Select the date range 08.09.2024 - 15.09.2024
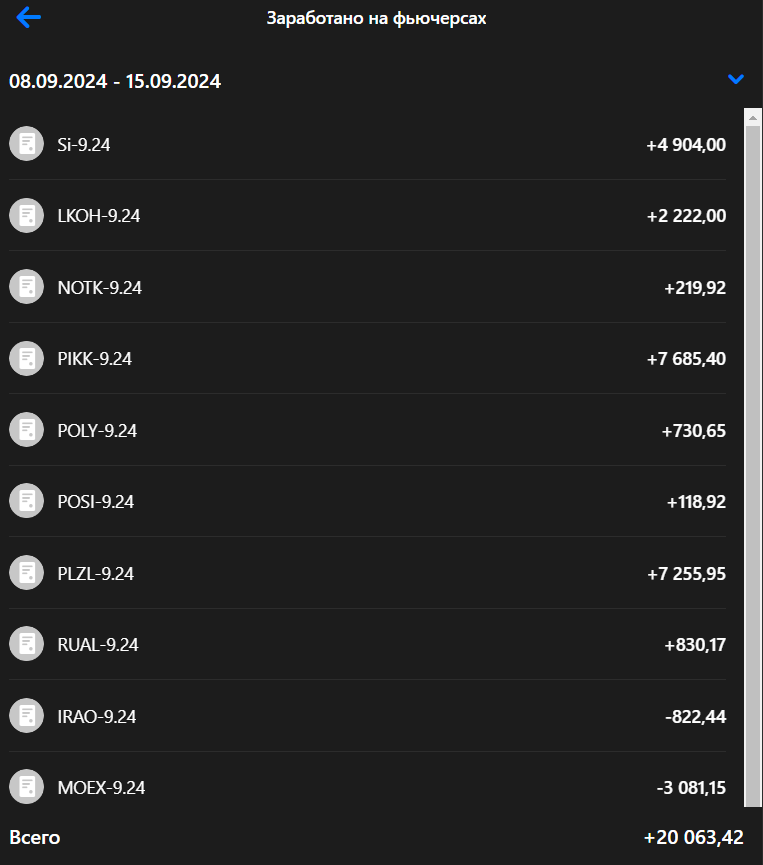This screenshot has height=865, width=763. (x=115, y=82)
